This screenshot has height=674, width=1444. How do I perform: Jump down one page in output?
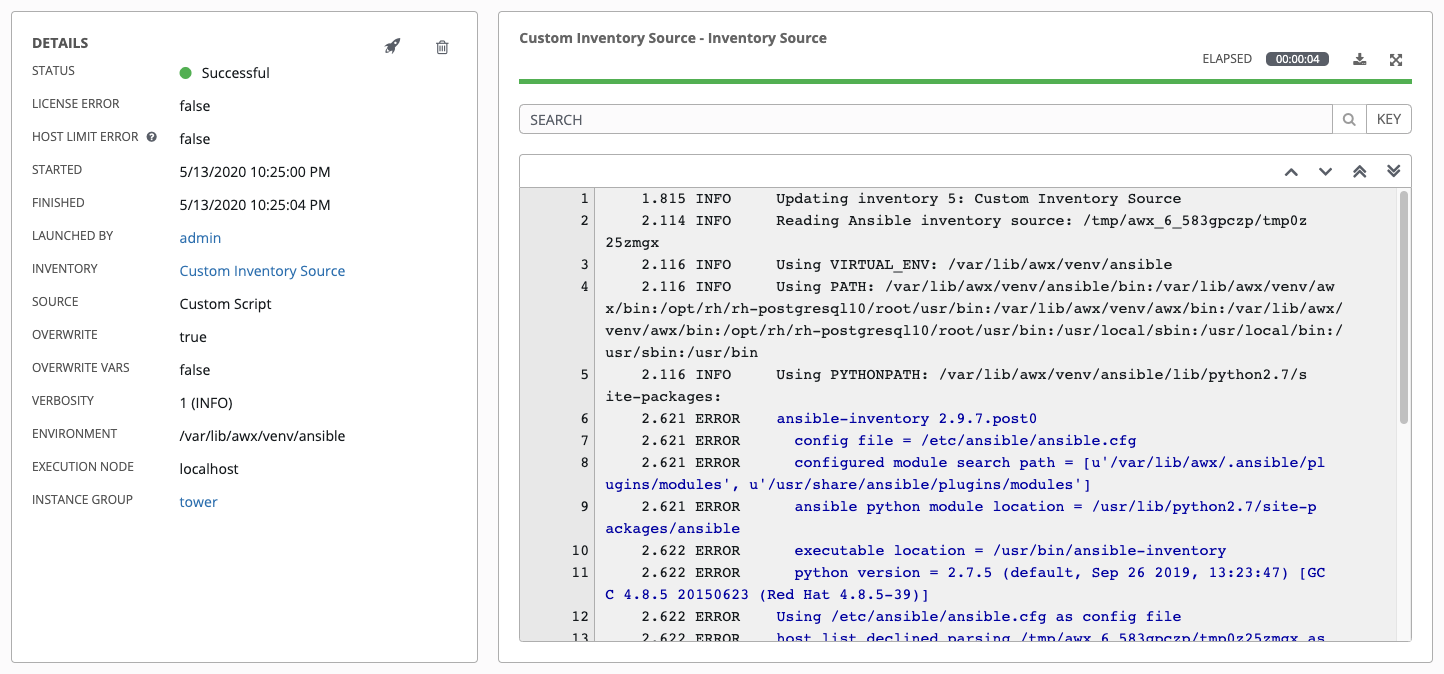1325,172
